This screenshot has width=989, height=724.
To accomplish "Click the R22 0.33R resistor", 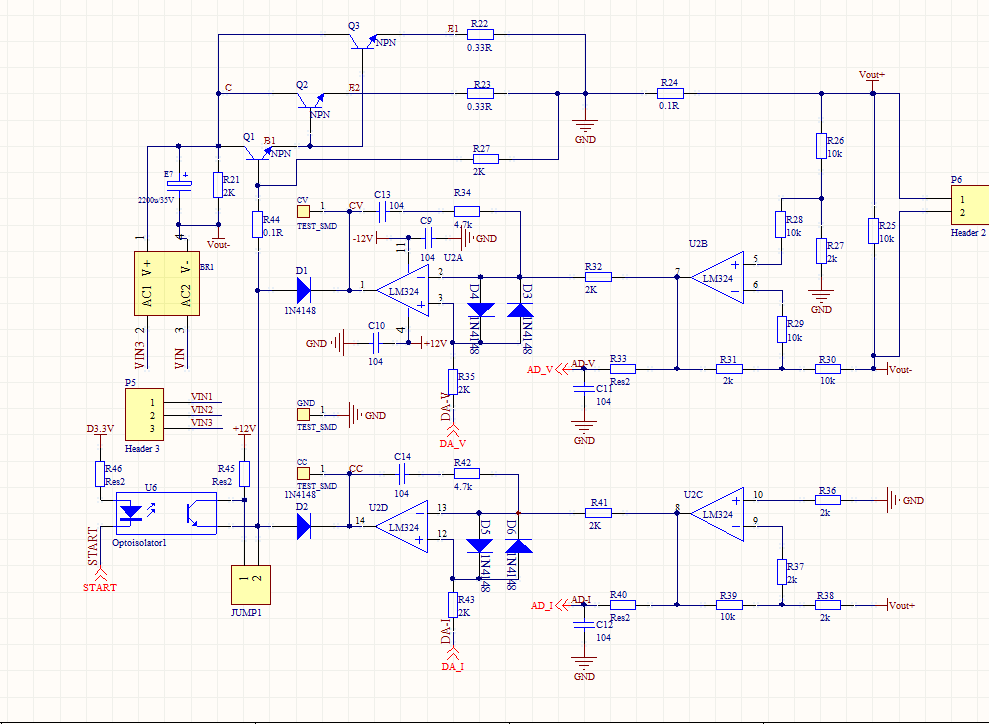I will (480, 35).
